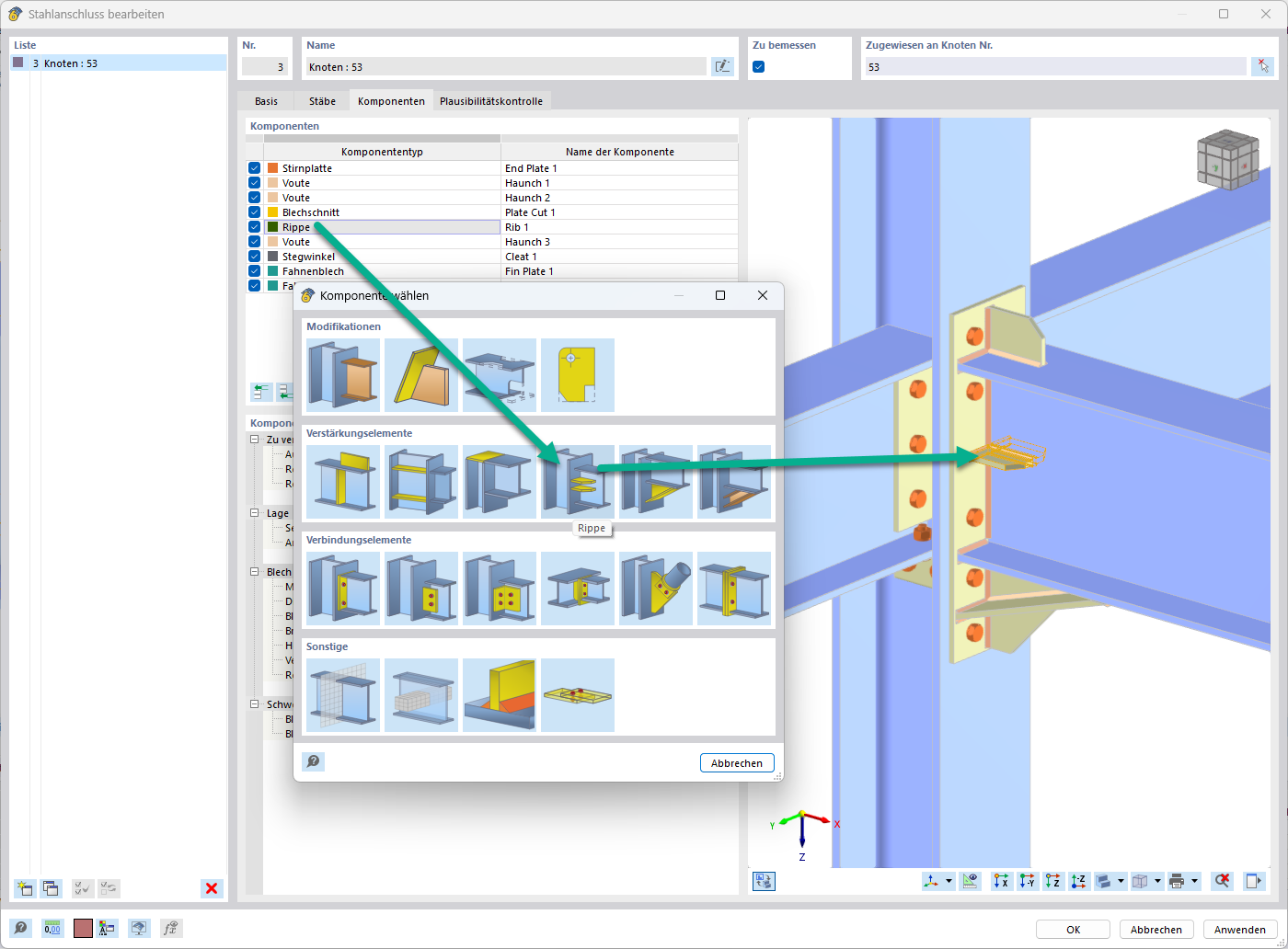Go to the Plausibilitätskontrolle tab
1288x949 pixels.
[491, 101]
